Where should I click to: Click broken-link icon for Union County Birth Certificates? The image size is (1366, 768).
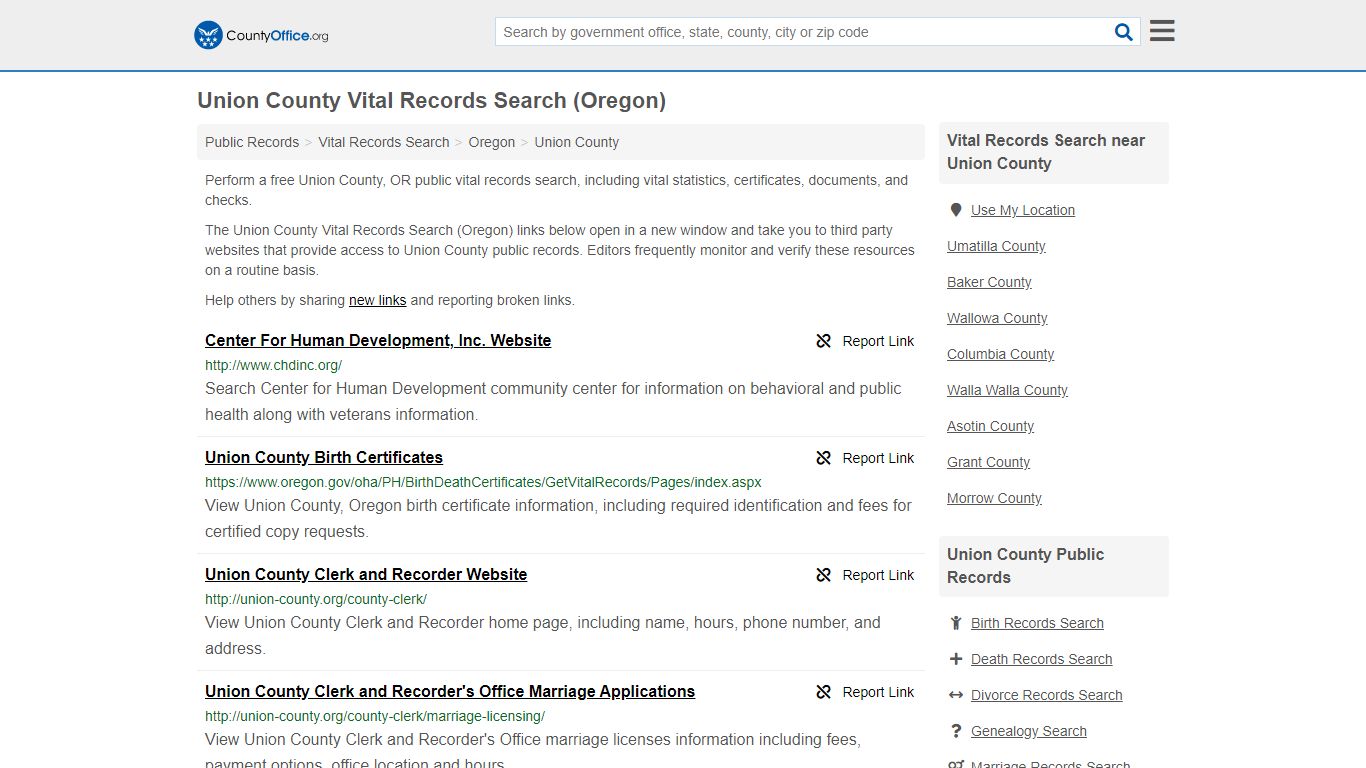tap(824, 458)
